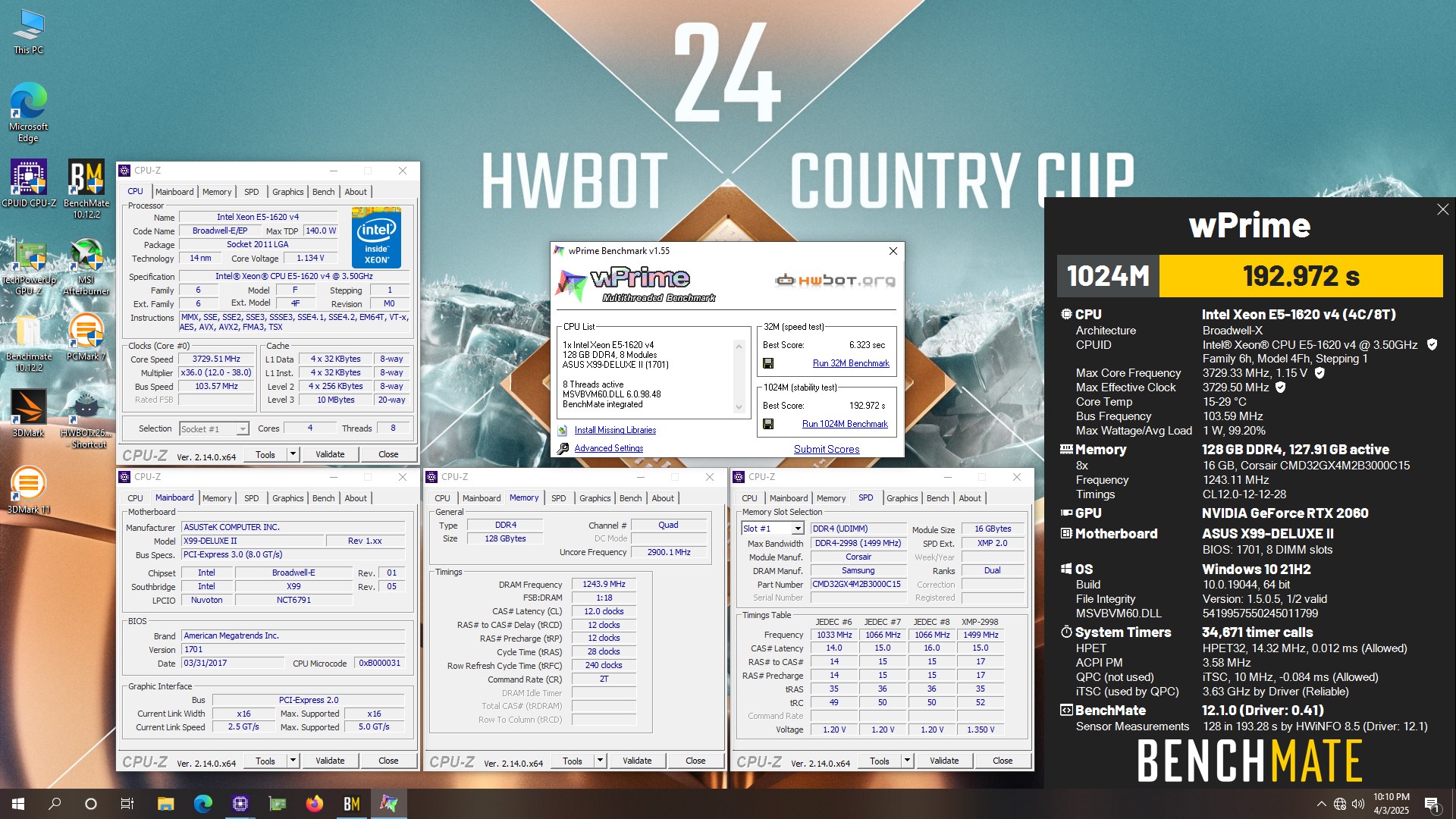The width and height of the screenshot is (1456, 819).
Task: Open Edge browser from taskbar
Action: [x=203, y=804]
